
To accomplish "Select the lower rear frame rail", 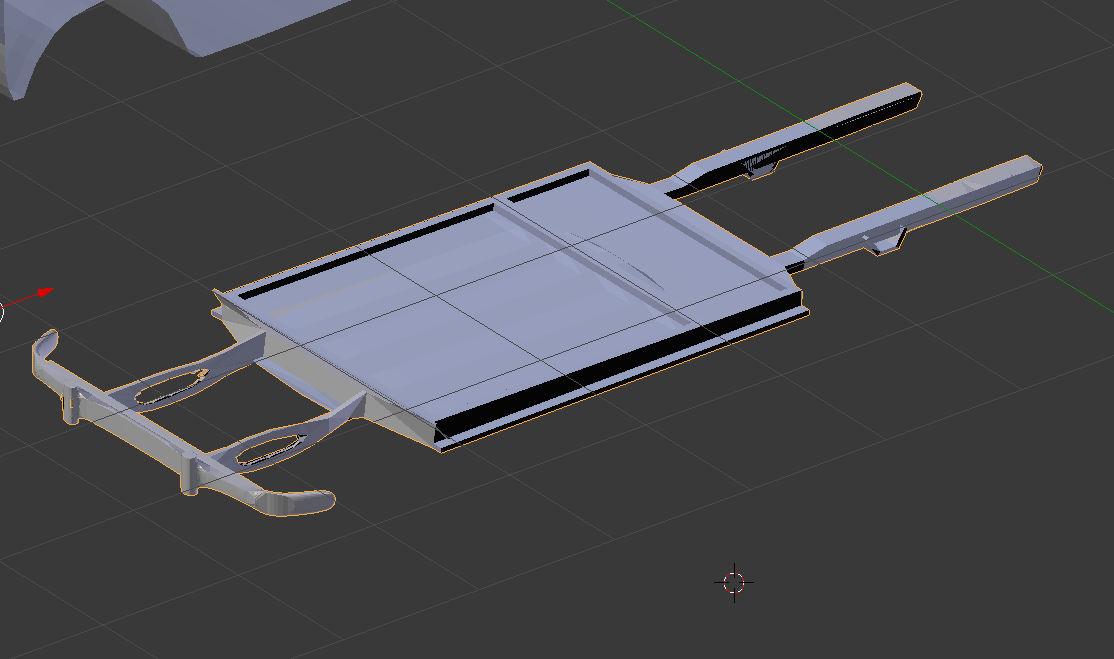I will [907, 212].
